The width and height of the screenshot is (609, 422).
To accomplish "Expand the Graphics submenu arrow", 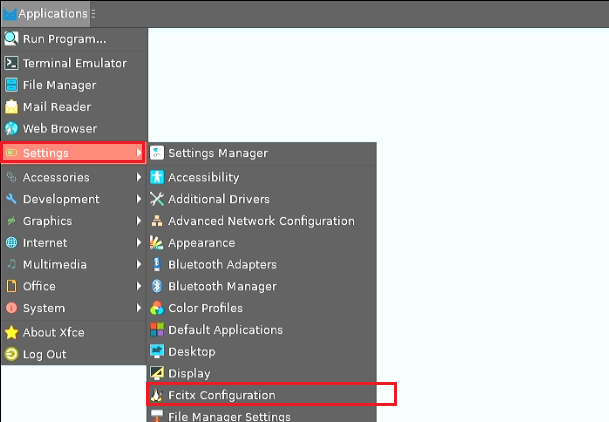I will click(139, 221).
